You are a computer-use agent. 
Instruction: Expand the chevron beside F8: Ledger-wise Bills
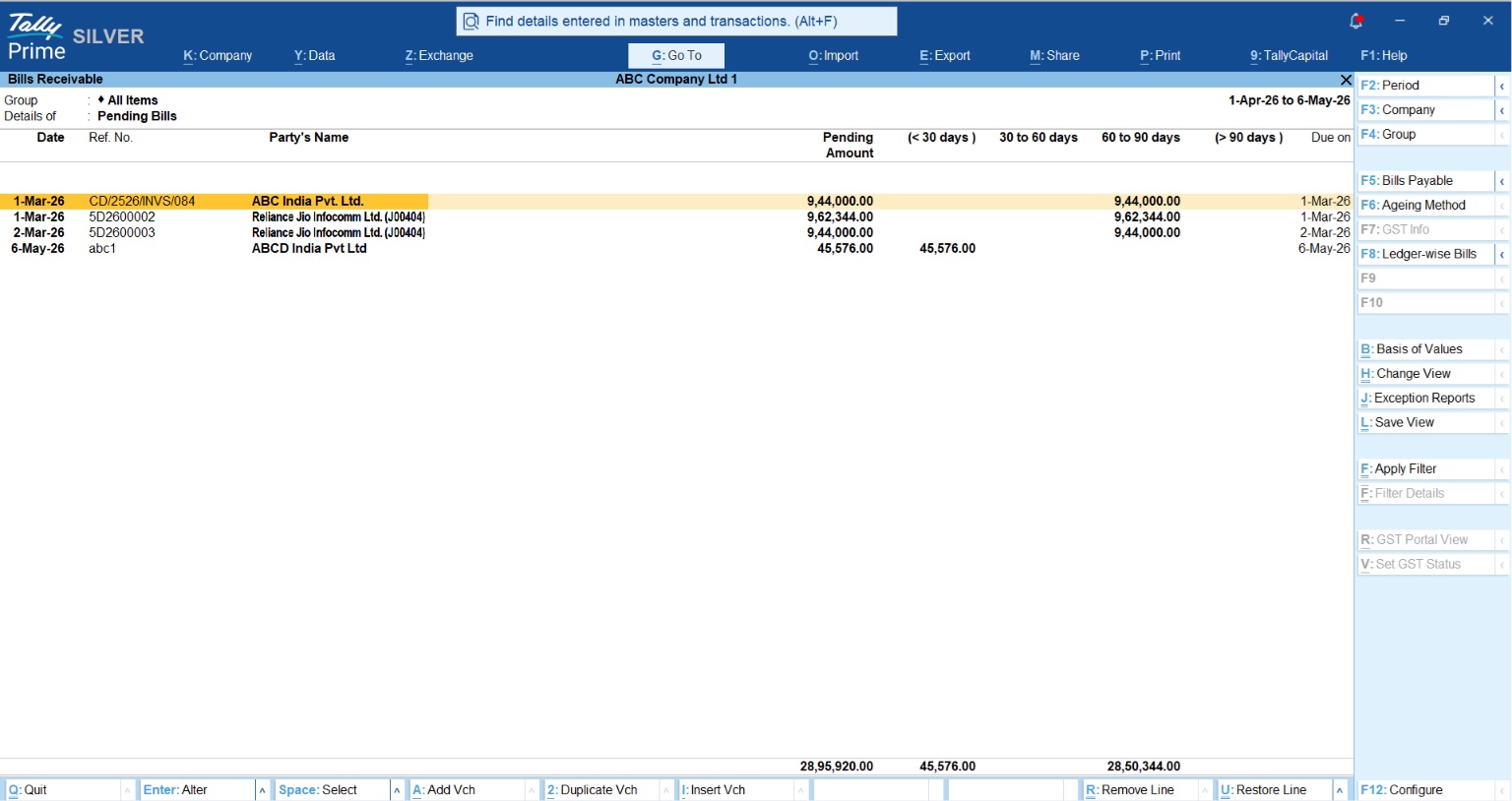coord(1502,254)
